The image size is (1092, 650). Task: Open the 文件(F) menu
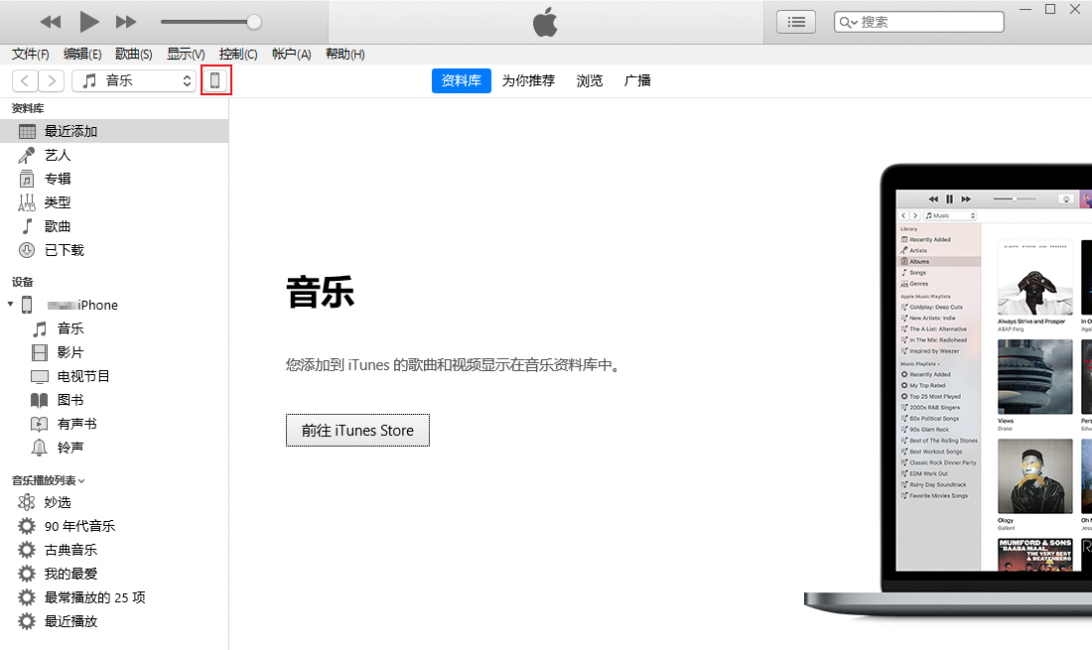pos(30,54)
